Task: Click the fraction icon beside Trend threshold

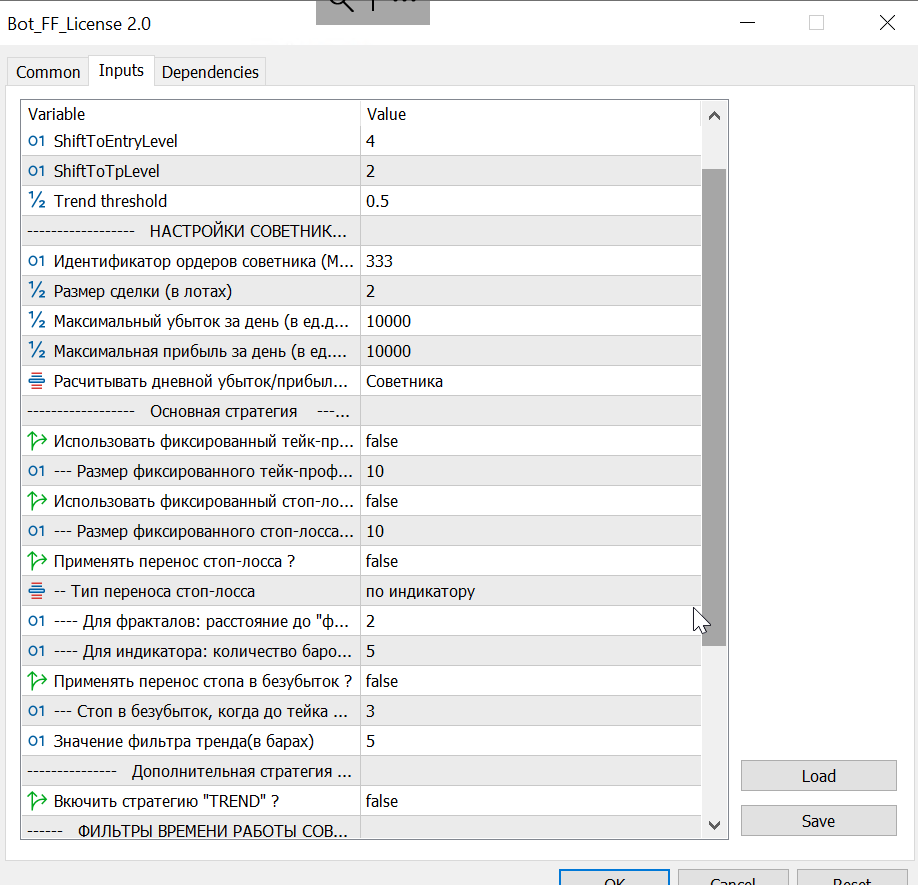Action: (x=36, y=201)
